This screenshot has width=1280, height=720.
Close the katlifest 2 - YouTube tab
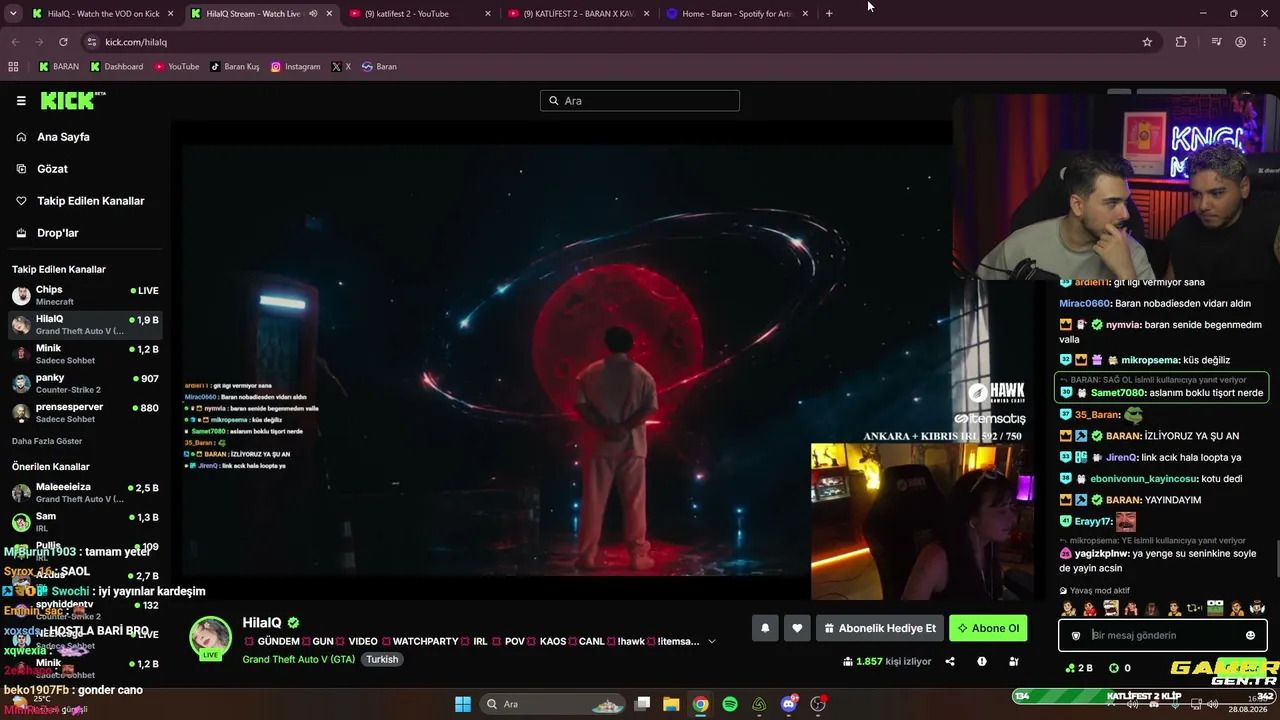pos(487,14)
